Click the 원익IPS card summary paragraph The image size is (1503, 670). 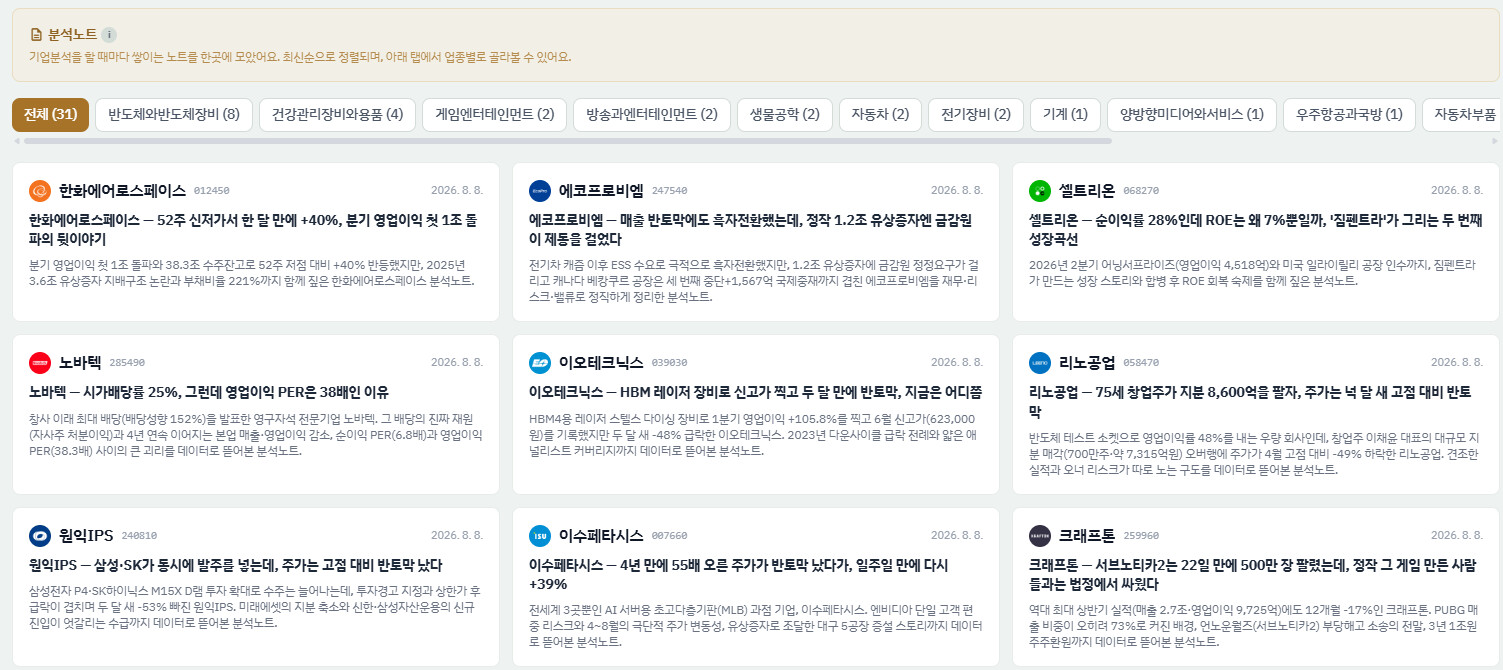[253, 607]
